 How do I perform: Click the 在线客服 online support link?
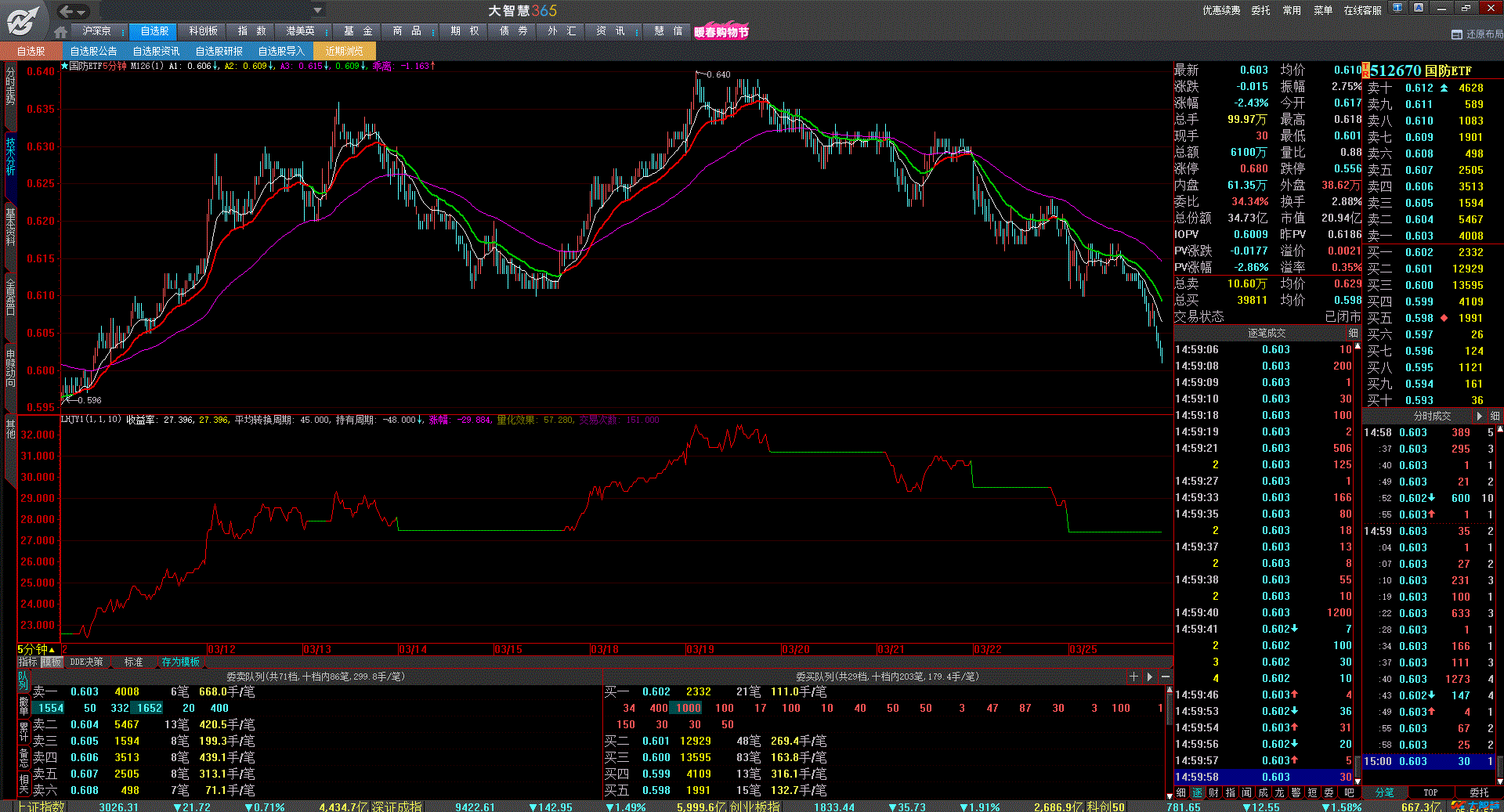pos(1362,10)
